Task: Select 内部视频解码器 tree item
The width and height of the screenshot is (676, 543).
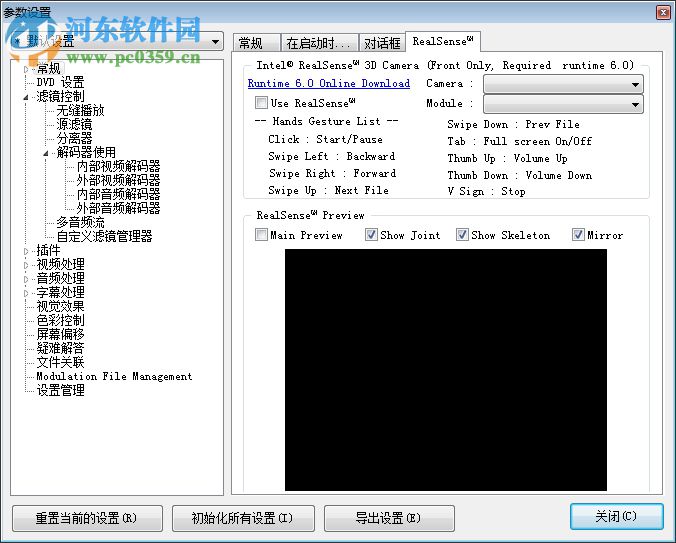Action: (119, 166)
